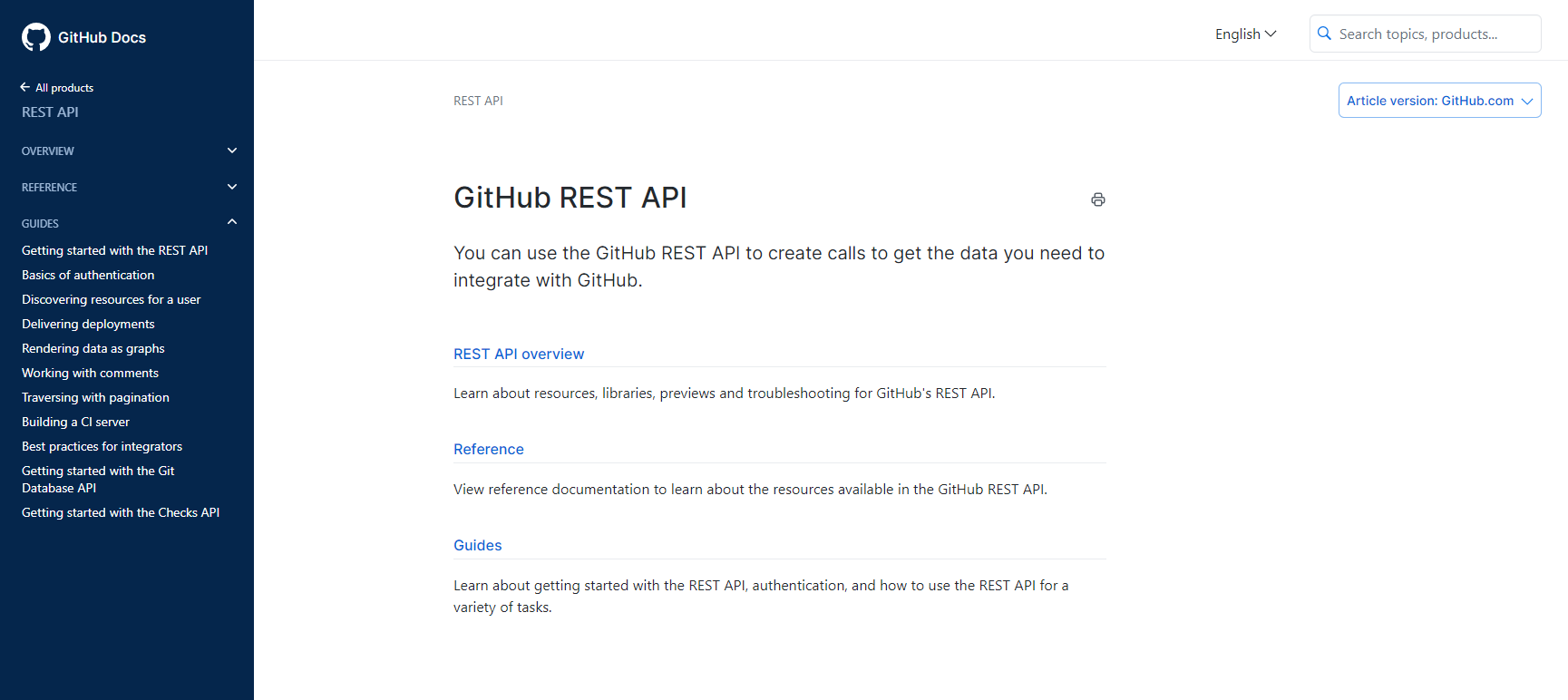Screen dimensions: 1568x700
Task: Click the GitHub Octocat logo icon
Action: coord(36,37)
